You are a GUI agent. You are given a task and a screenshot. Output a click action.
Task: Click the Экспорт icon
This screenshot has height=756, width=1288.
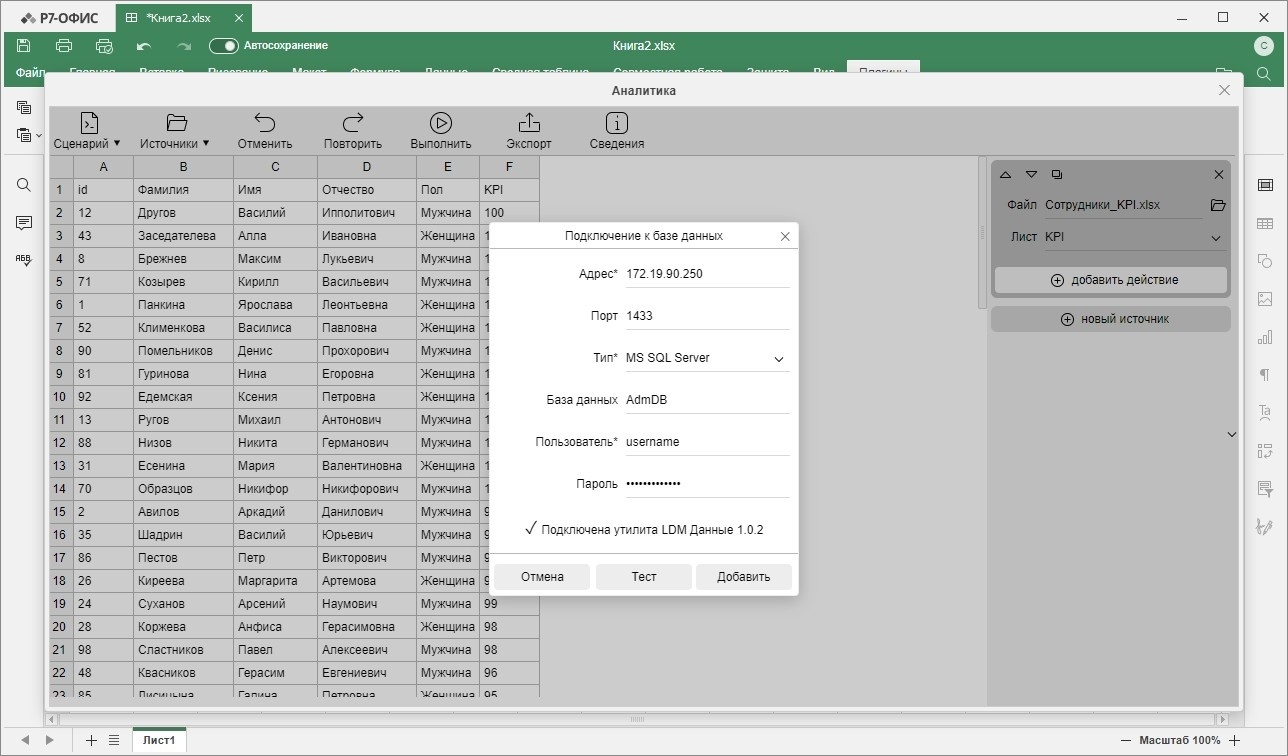click(x=529, y=131)
